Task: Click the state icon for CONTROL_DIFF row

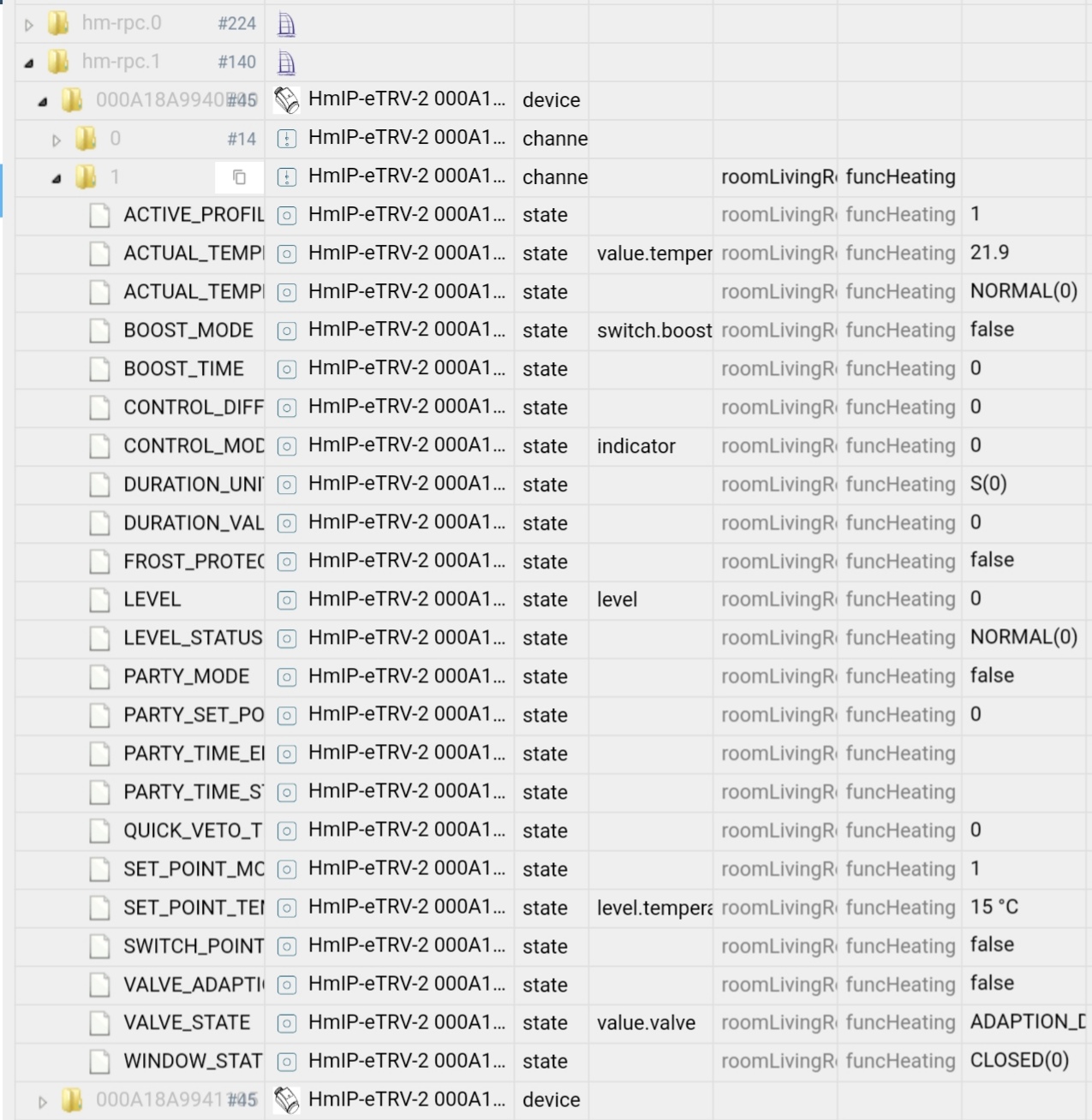Action: (x=287, y=408)
